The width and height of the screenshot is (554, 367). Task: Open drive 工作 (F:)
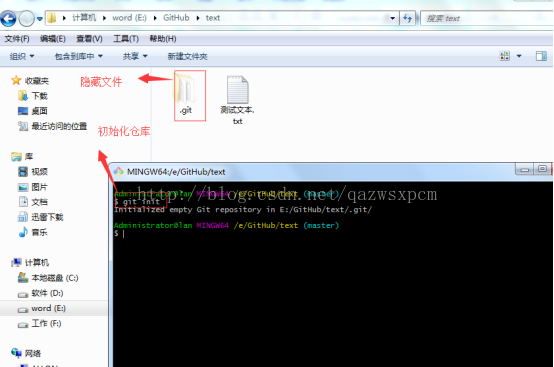click(x=40, y=324)
